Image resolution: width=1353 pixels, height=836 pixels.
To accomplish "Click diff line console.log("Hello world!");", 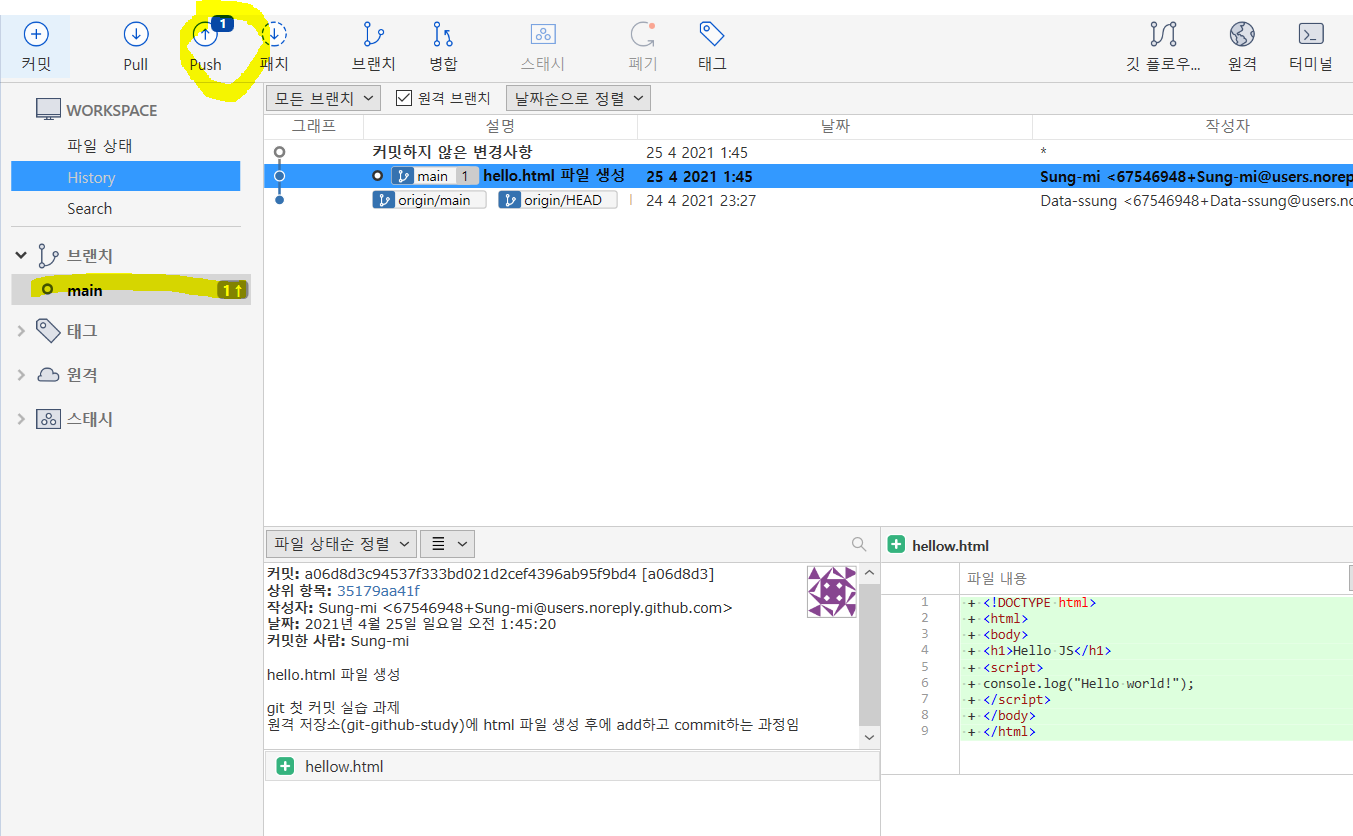I will click(x=1089, y=683).
